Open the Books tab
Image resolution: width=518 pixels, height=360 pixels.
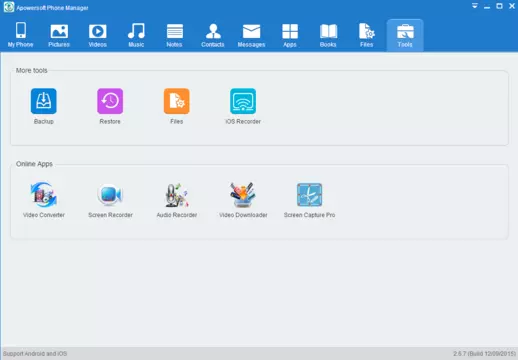coord(328,35)
